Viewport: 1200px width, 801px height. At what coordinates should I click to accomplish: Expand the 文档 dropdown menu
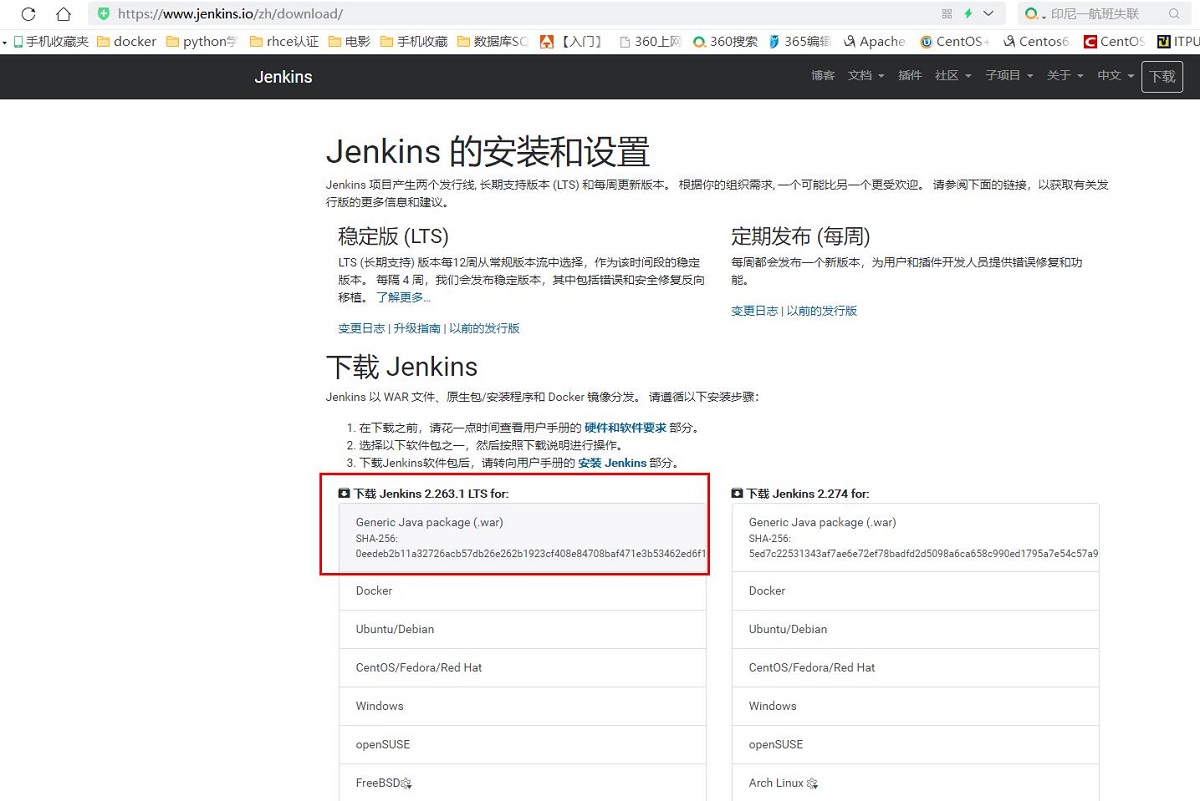(866, 76)
